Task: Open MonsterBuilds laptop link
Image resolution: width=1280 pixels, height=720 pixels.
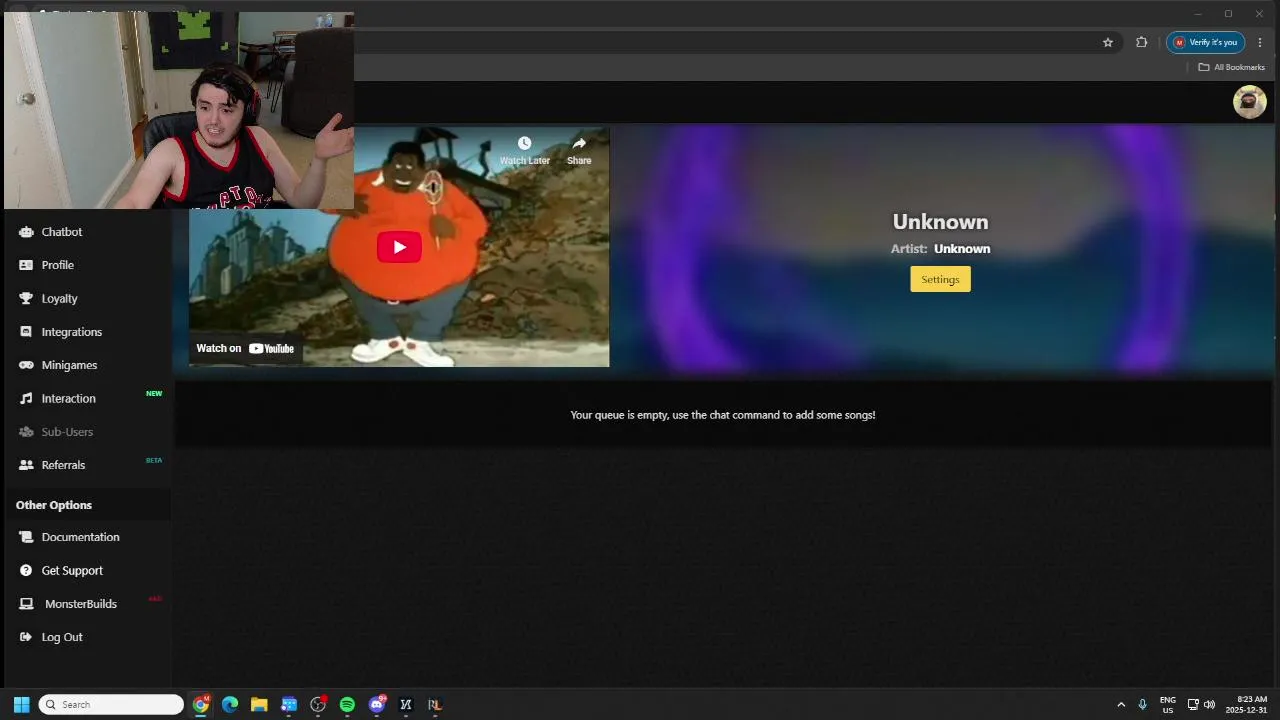Action: (80, 604)
